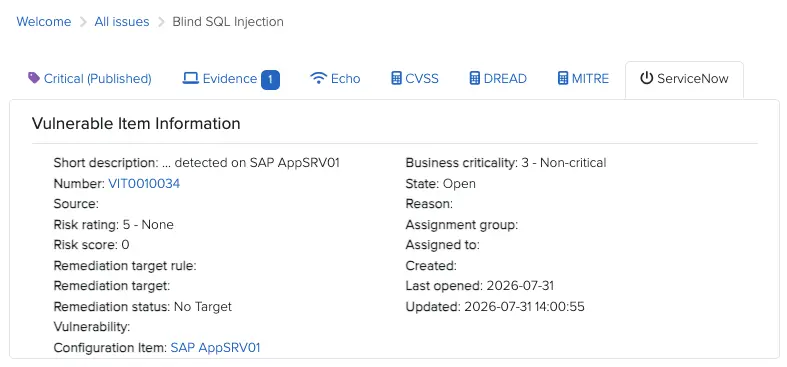Open the DREAD tab
Image resolution: width=787 pixels, height=367 pixels.
(x=498, y=79)
